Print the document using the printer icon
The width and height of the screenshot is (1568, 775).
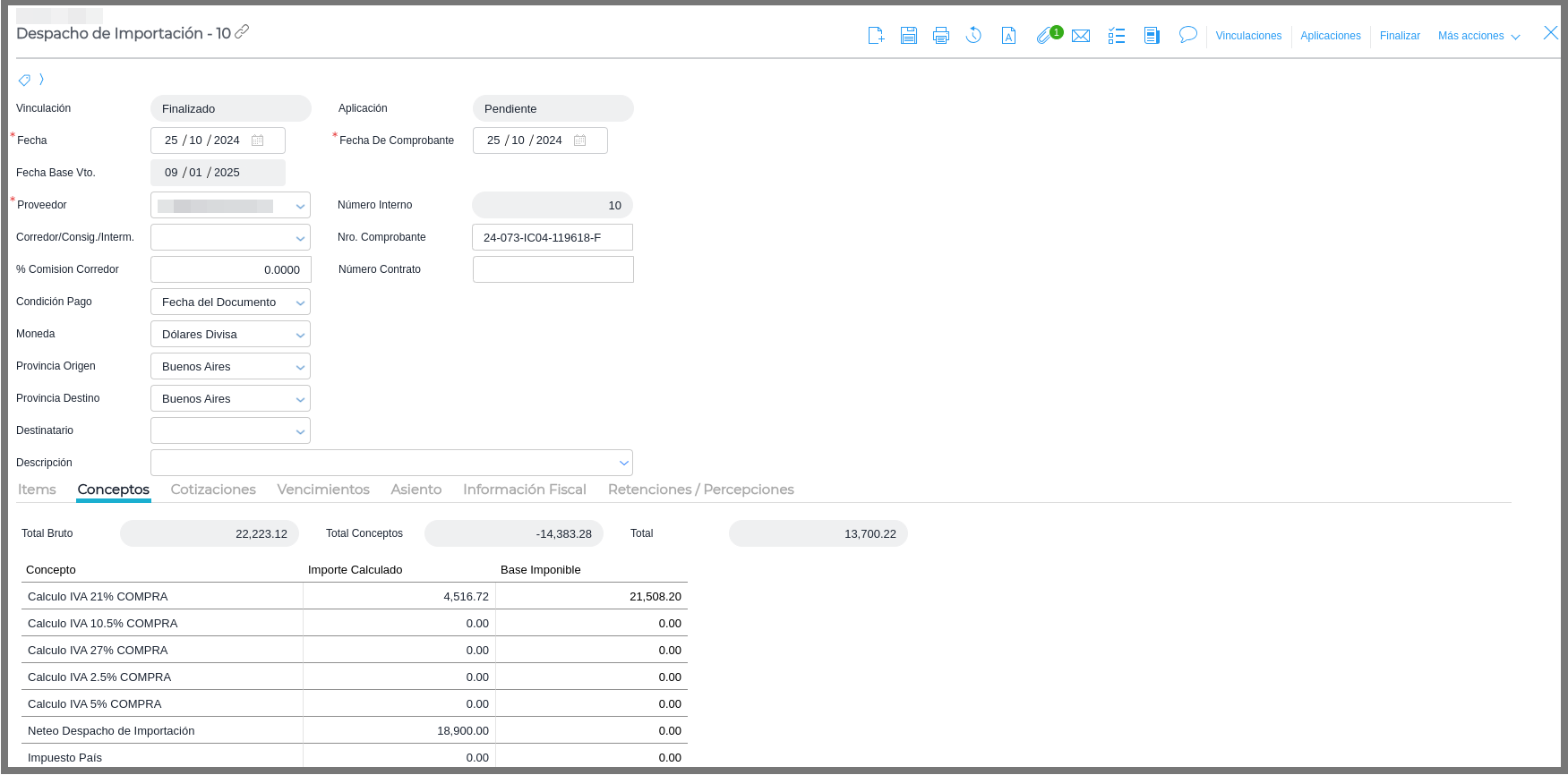pyautogui.click(x=940, y=36)
